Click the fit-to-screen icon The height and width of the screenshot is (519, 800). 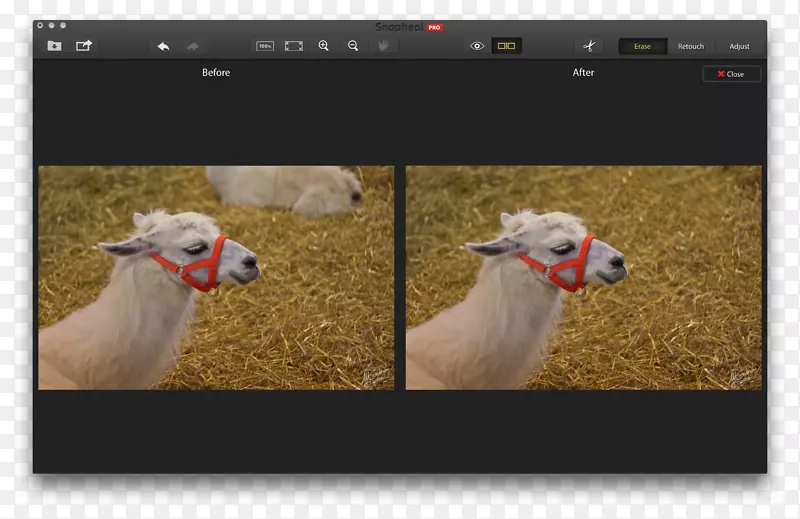[294, 46]
